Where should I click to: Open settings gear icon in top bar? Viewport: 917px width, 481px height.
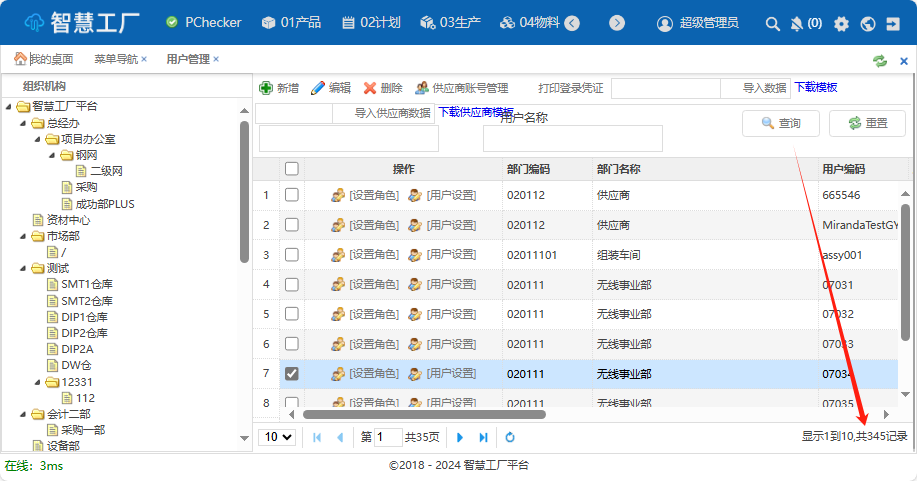click(841, 23)
